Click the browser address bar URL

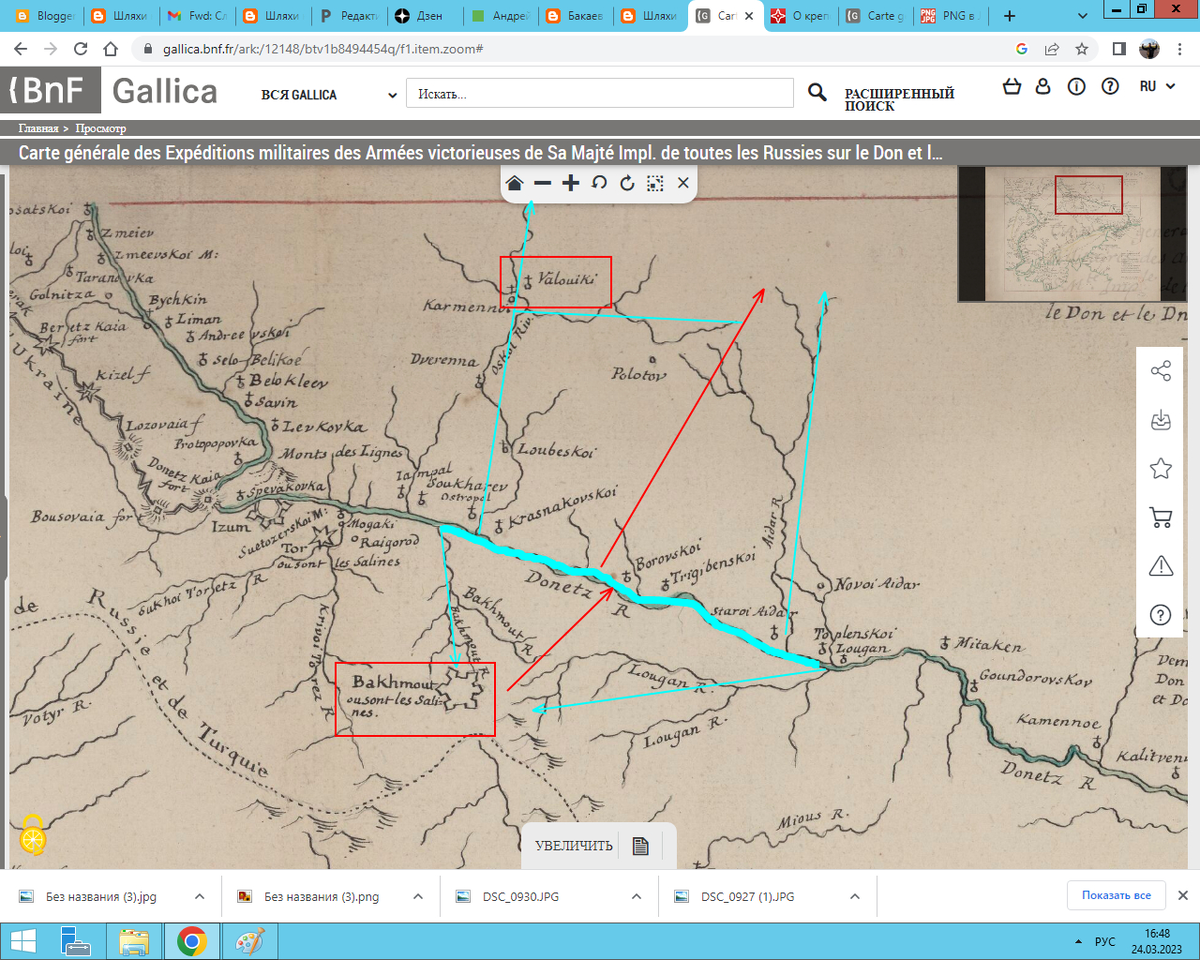point(323,48)
